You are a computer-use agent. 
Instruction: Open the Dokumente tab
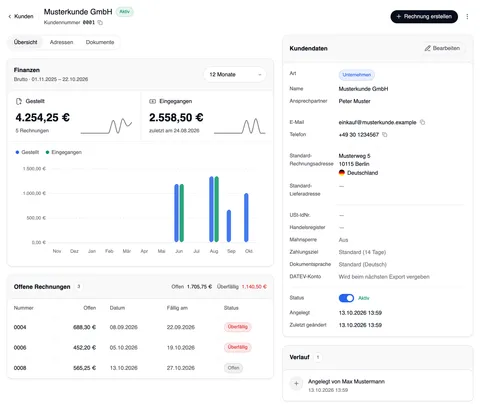[x=100, y=42]
